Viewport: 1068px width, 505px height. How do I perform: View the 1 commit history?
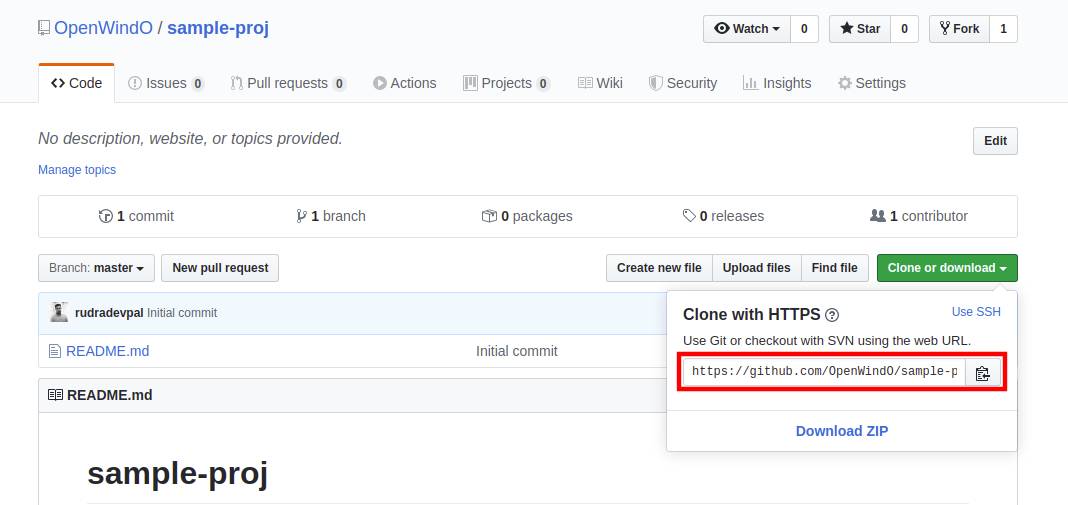136,216
